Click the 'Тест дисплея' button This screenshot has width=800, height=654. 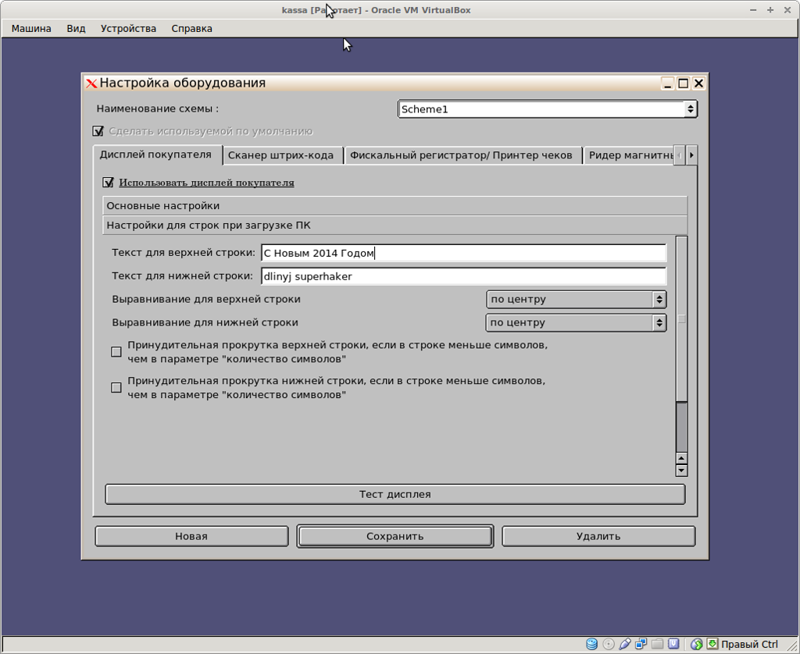(x=395, y=494)
